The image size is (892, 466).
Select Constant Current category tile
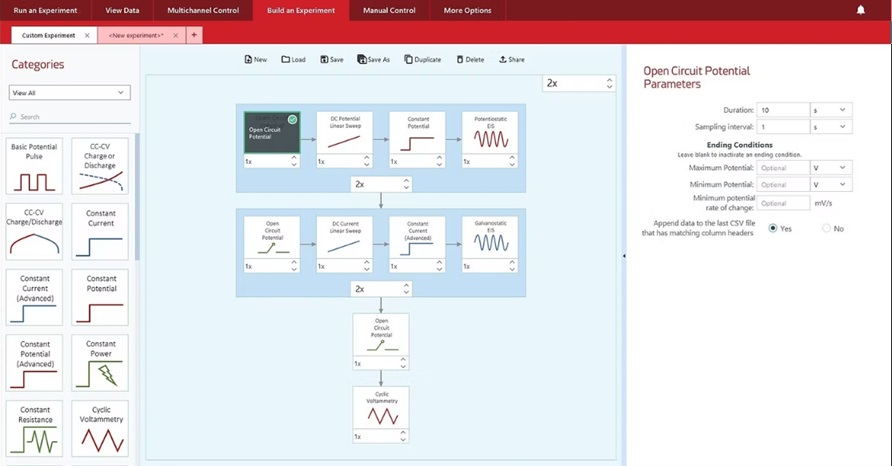tap(100, 232)
